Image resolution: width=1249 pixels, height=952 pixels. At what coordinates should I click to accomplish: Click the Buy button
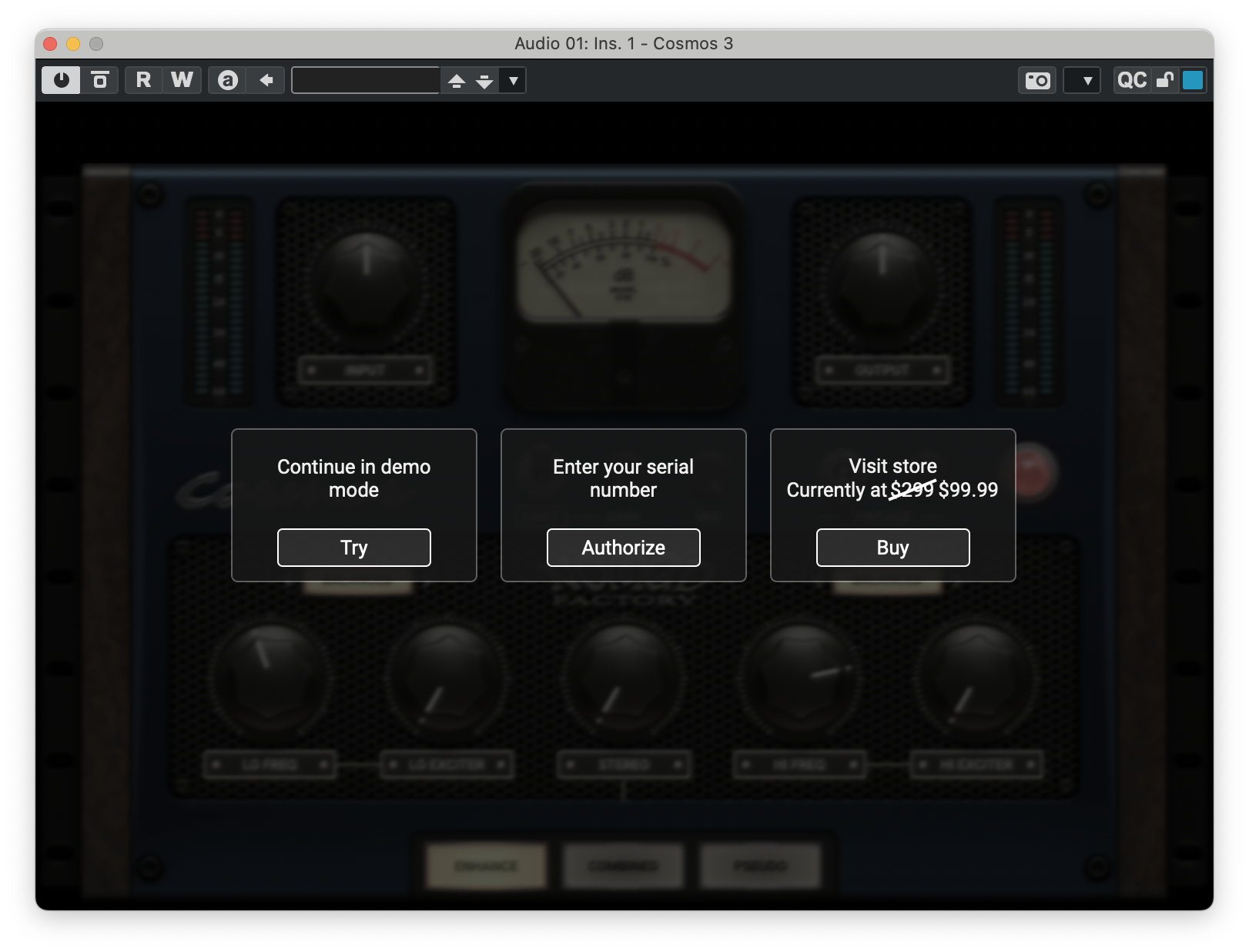(x=893, y=548)
